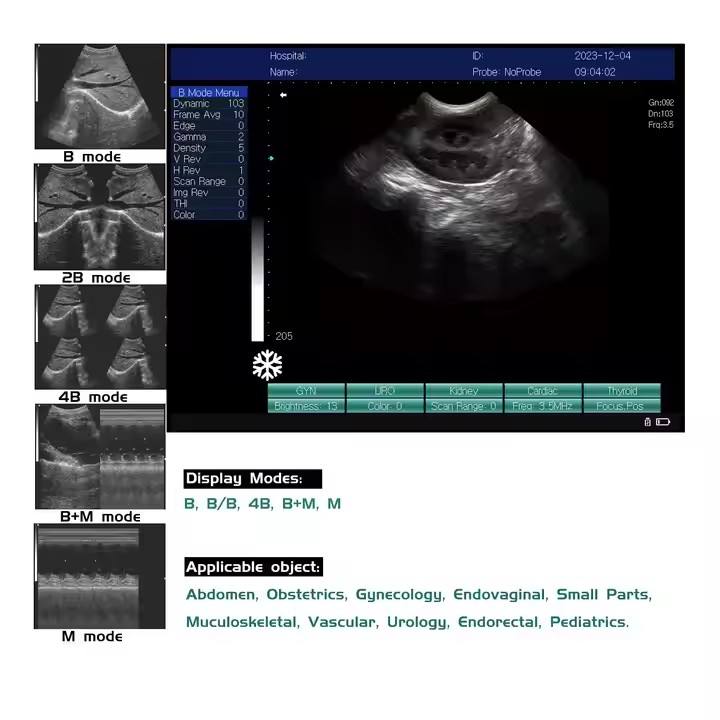Image resolution: width=720 pixels, height=720 pixels.
Task: Select the Edge menu row
Action: (x=209, y=125)
